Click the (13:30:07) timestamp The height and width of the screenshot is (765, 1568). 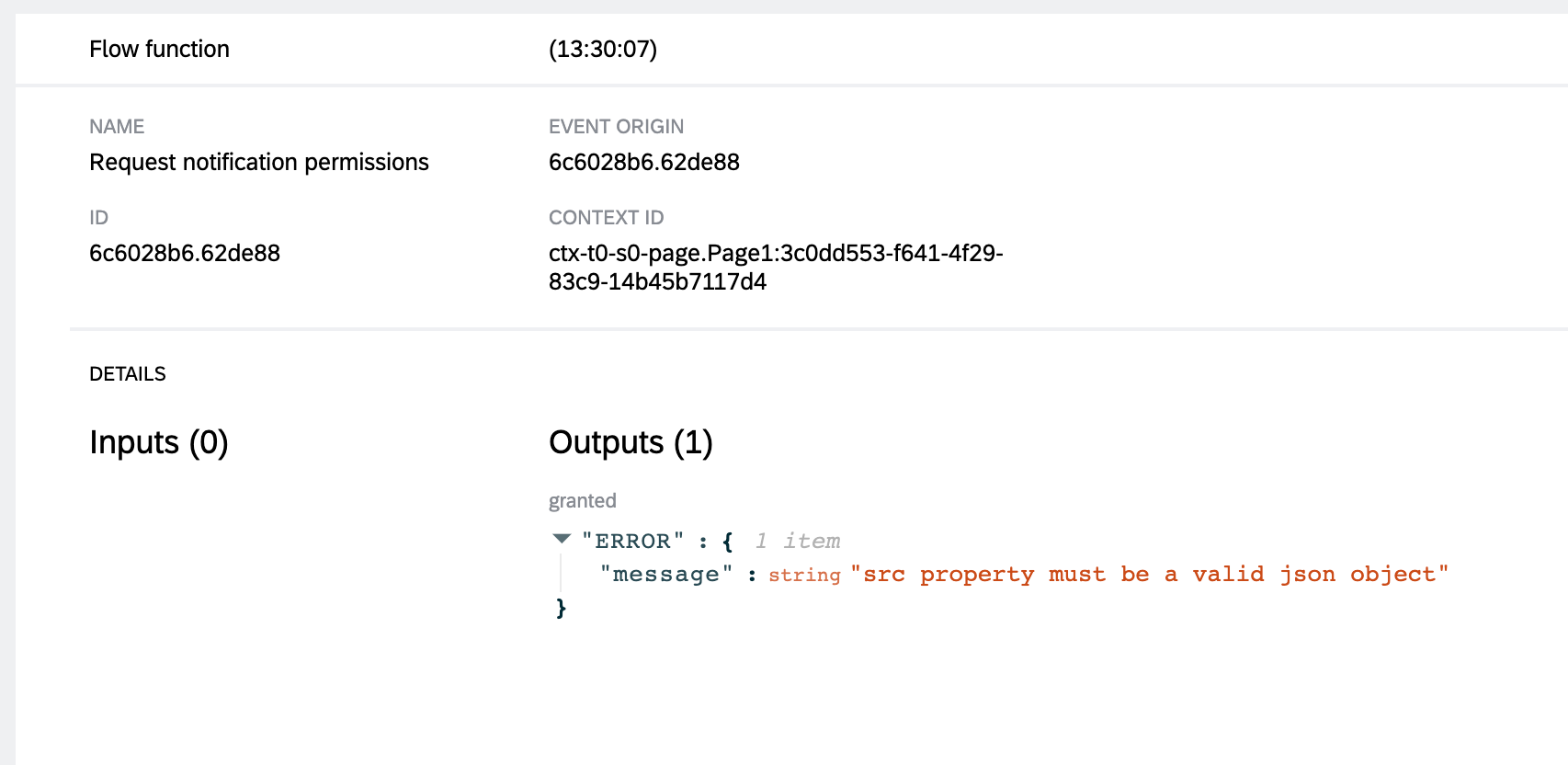(603, 49)
